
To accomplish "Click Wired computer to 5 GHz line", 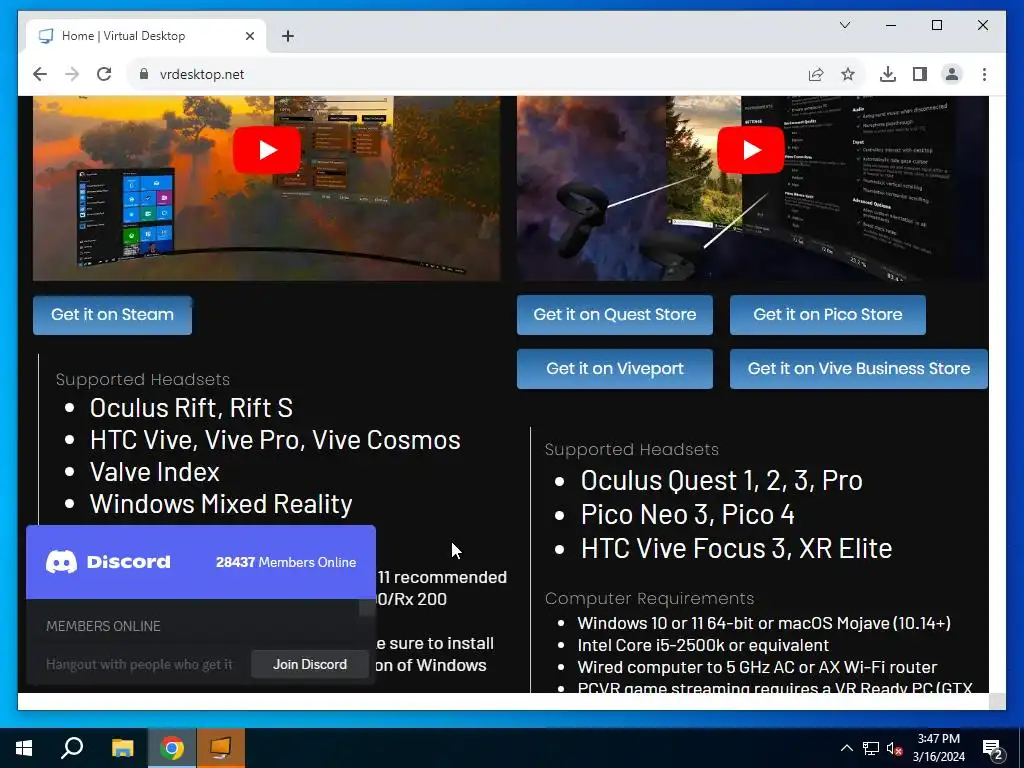I will point(758,667).
